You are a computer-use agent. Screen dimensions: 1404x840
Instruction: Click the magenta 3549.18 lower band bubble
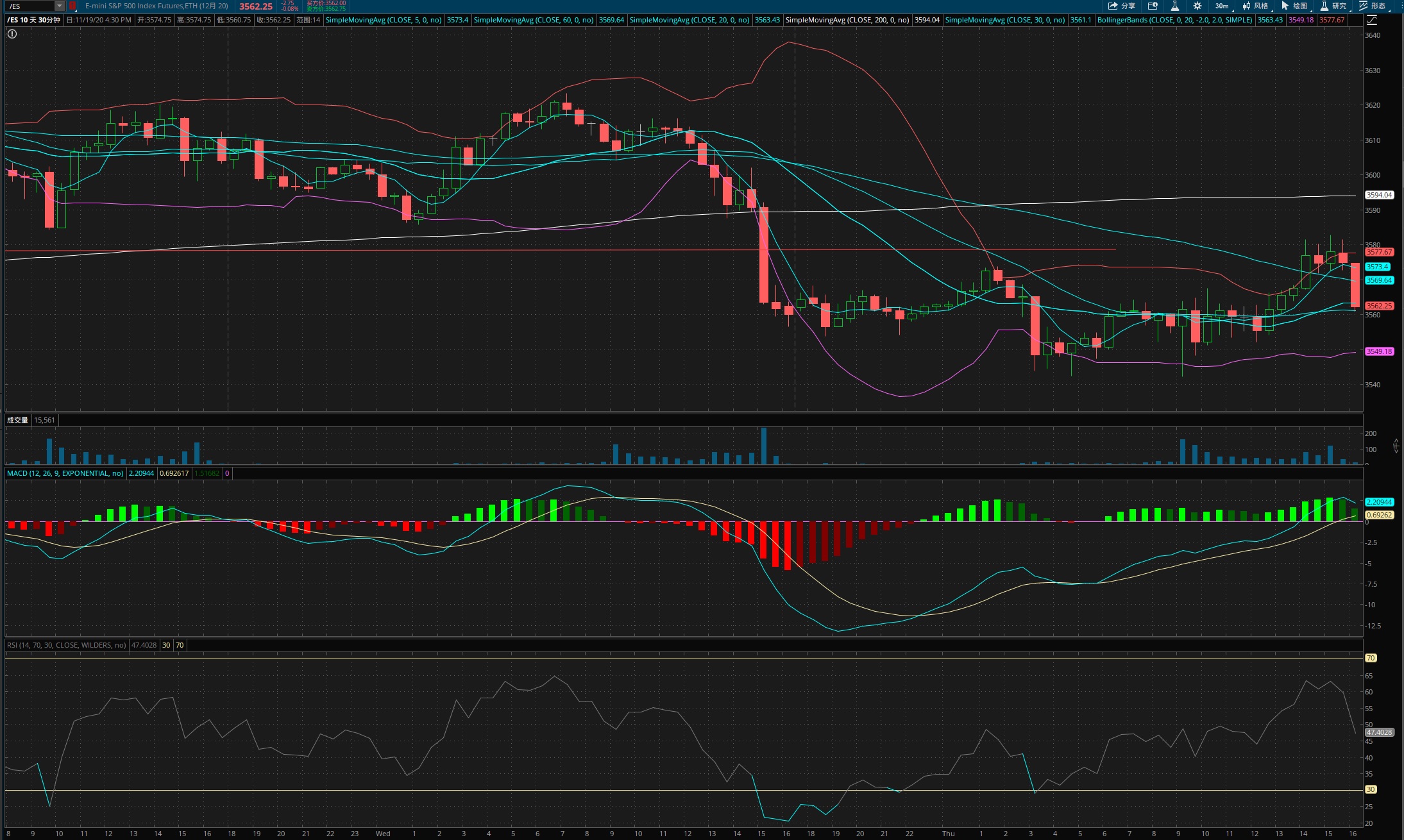pos(1379,351)
